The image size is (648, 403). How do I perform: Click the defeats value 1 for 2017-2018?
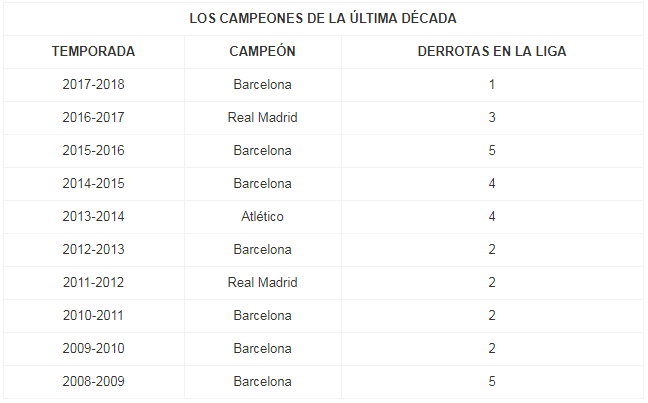tap(492, 84)
